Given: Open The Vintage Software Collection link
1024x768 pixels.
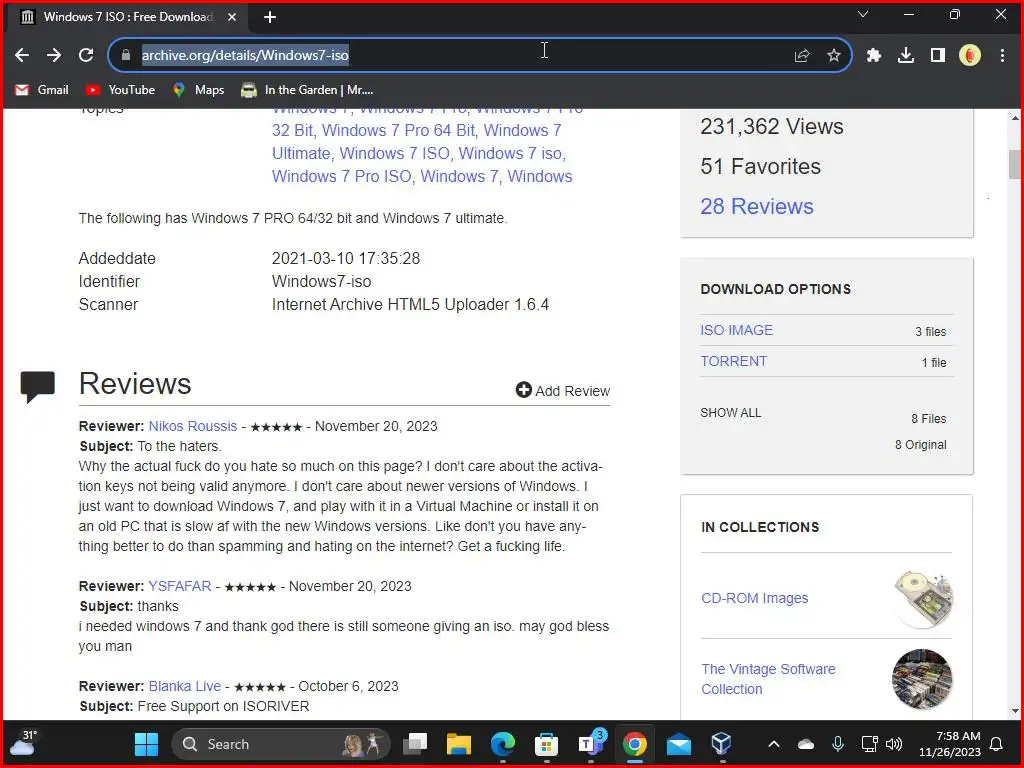Looking at the screenshot, I should (x=768, y=679).
